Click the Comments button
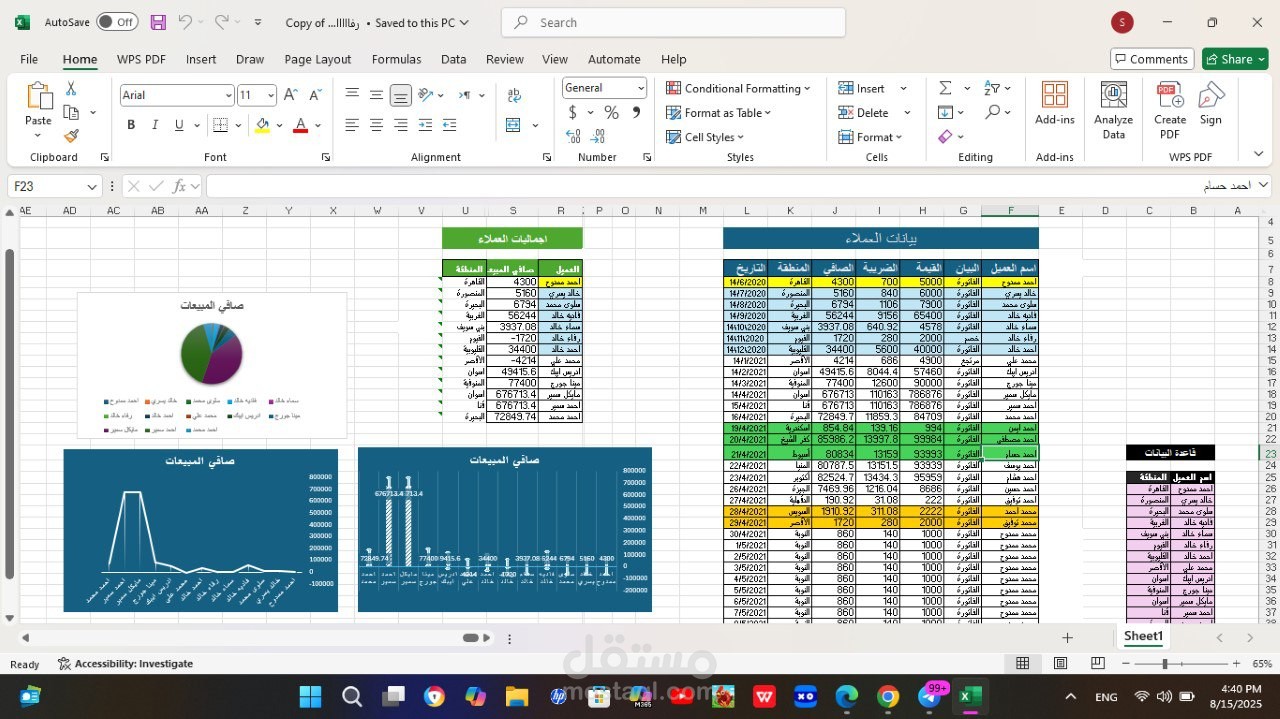The height and width of the screenshot is (719, 1280). (1151, 59)
